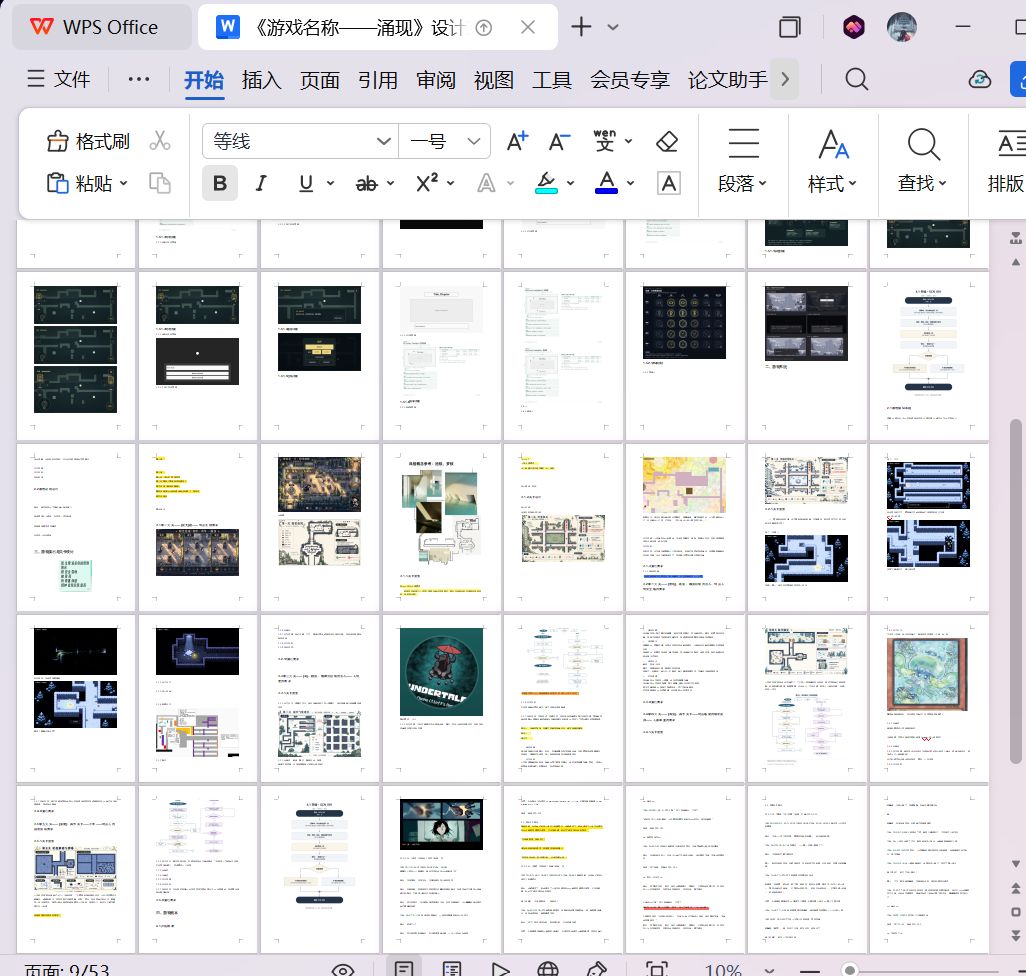The image size is (1026, 976).
Task: Switch to the Page (页面) tab
Action: coord(319,80)
